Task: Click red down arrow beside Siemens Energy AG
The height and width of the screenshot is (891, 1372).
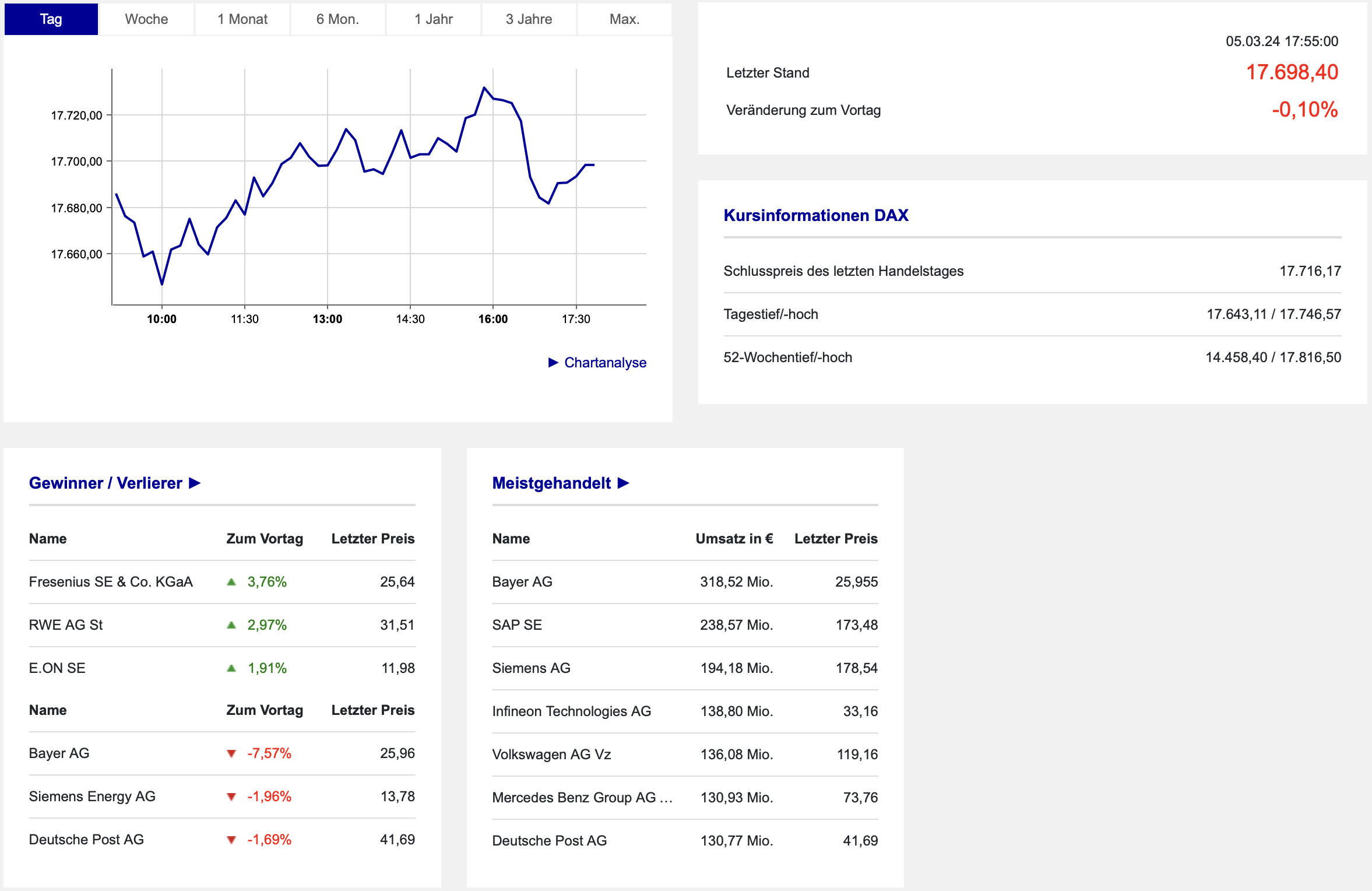Action: coord(231,797)
